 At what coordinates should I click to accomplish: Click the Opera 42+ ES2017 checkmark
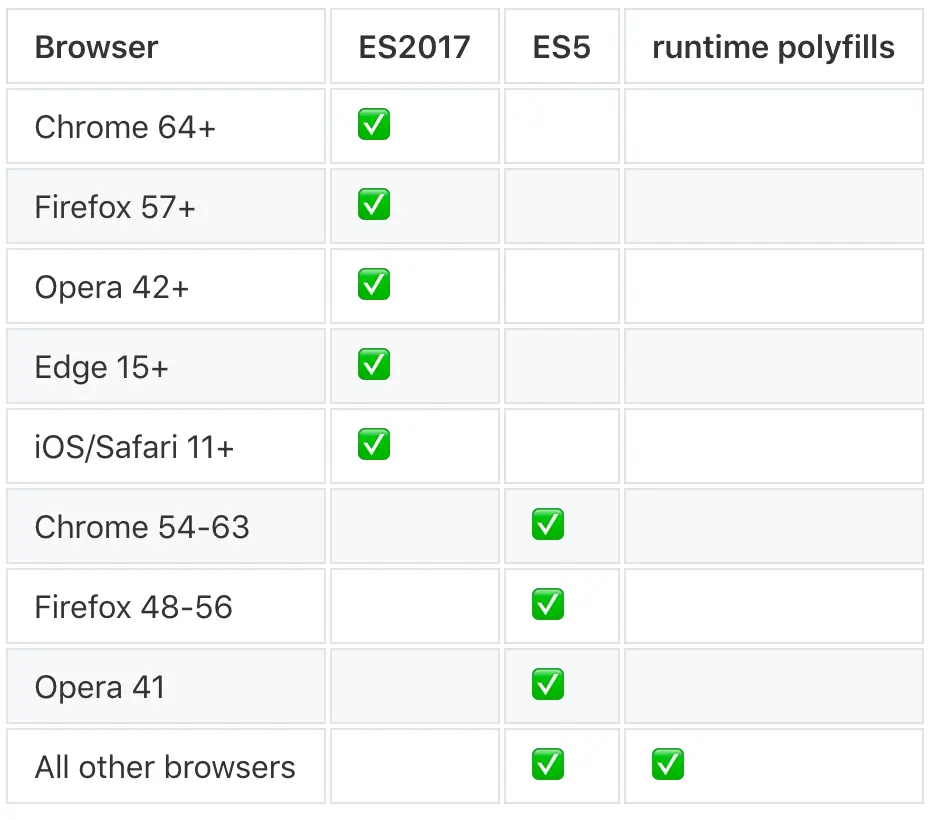click(x=374, y=285)
